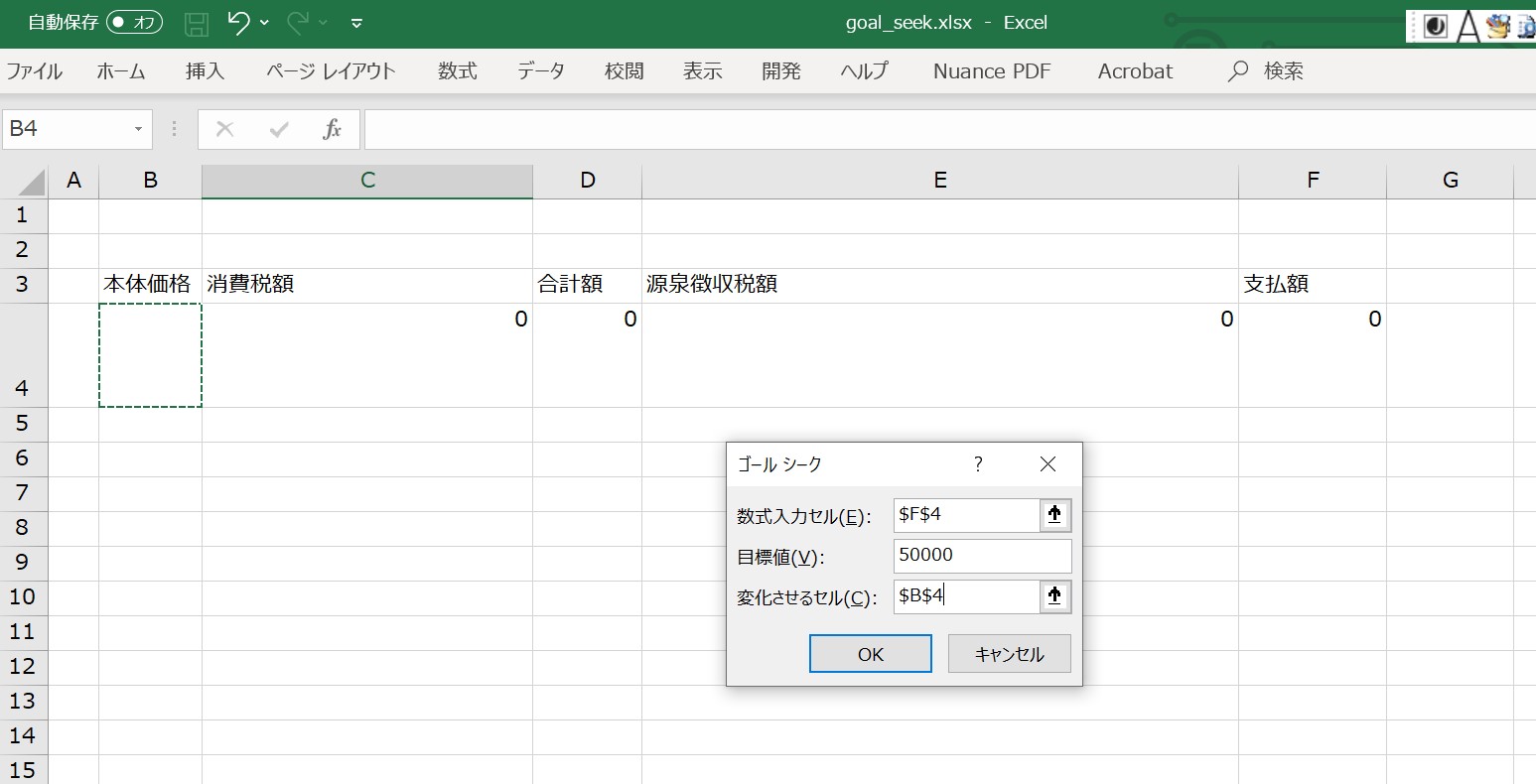Collapse dialog via 変化させるセル range picker icon

(x=1055, y=596)
